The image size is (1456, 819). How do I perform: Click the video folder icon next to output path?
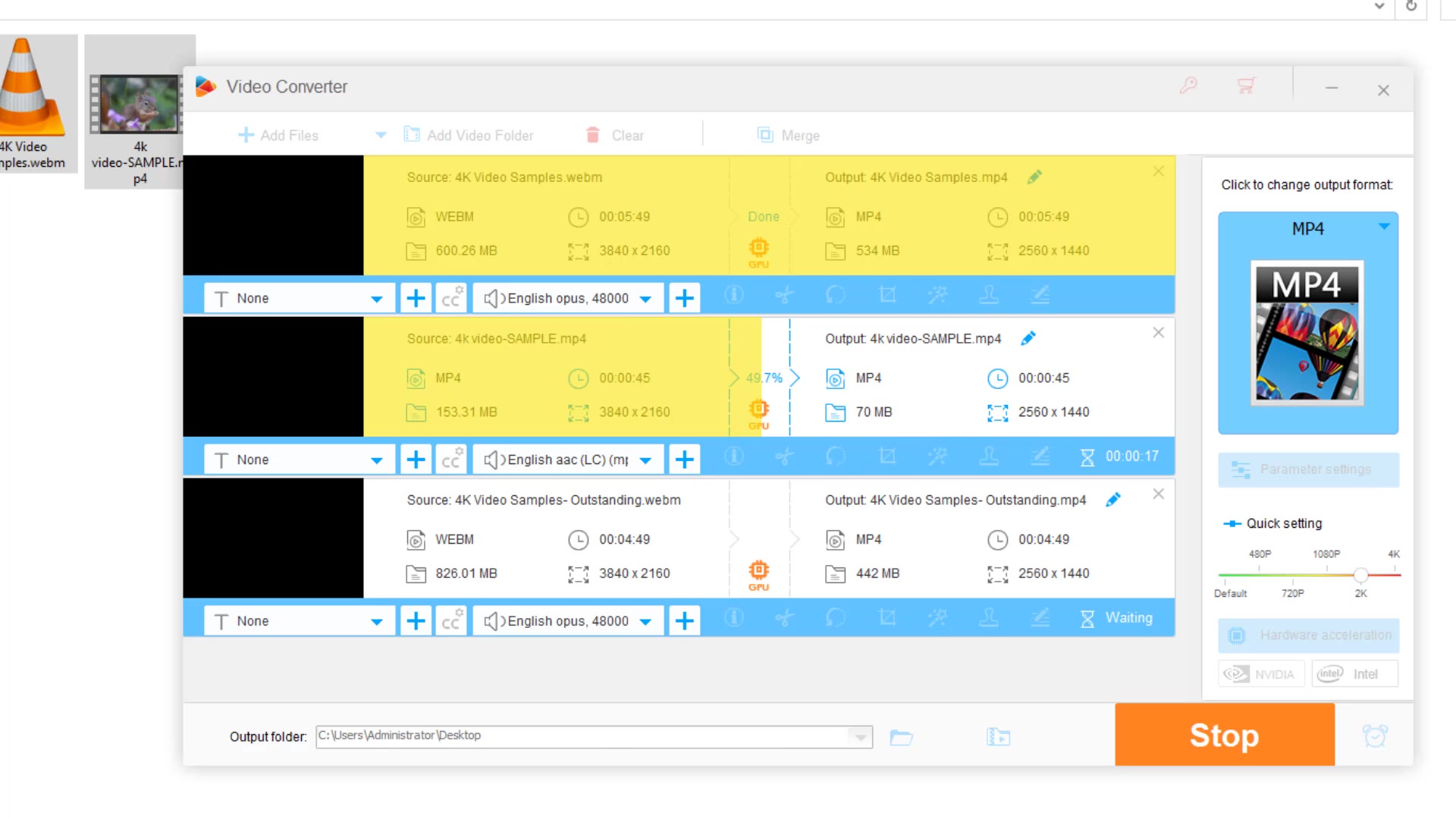(x=998, y=737)
